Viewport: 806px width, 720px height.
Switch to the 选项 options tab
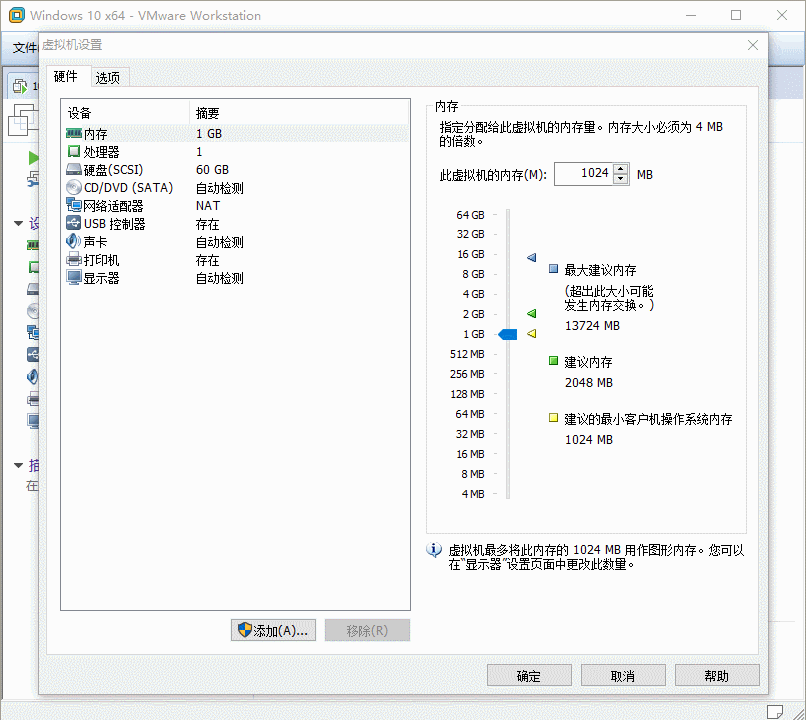108,78
